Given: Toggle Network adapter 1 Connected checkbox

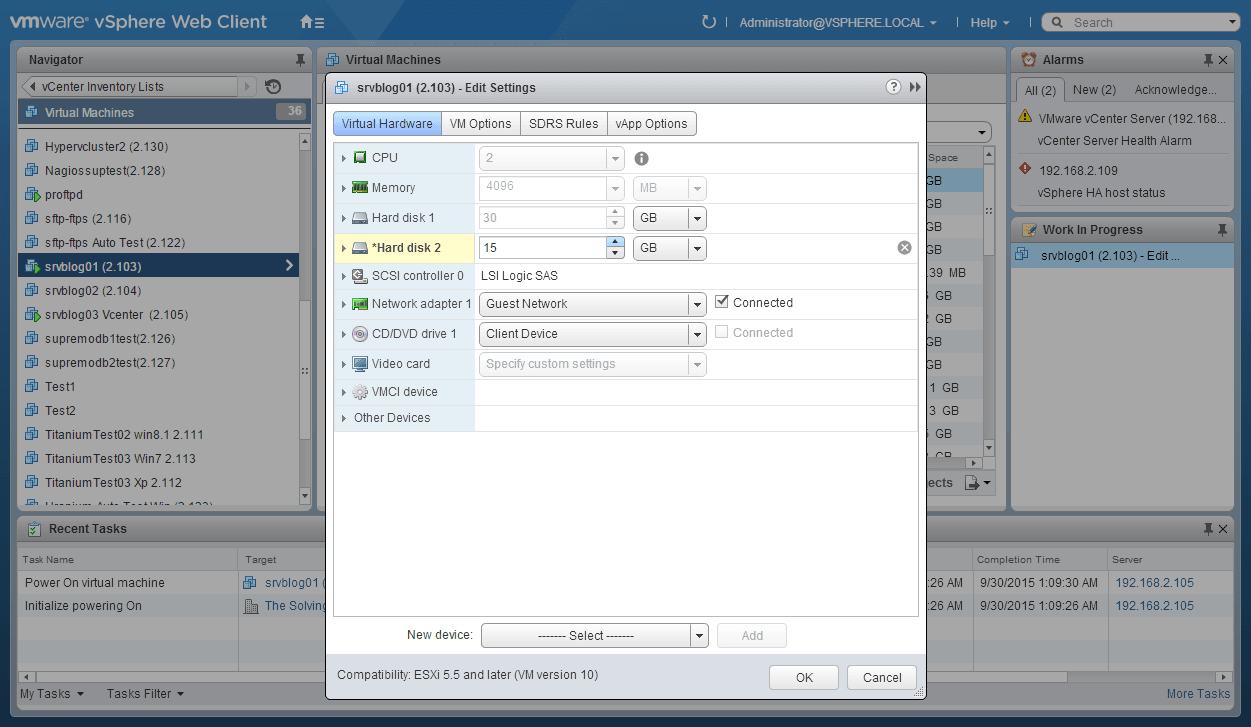Looking at the screenshot, I should click(722, 302).
